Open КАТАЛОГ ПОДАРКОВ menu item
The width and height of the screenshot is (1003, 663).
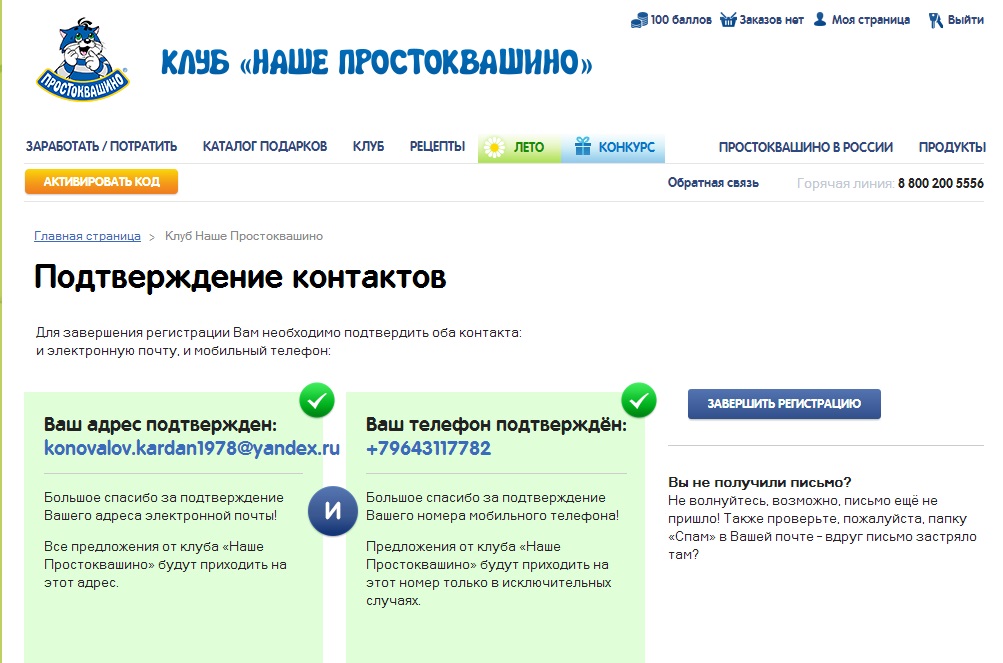pos(265,147)
